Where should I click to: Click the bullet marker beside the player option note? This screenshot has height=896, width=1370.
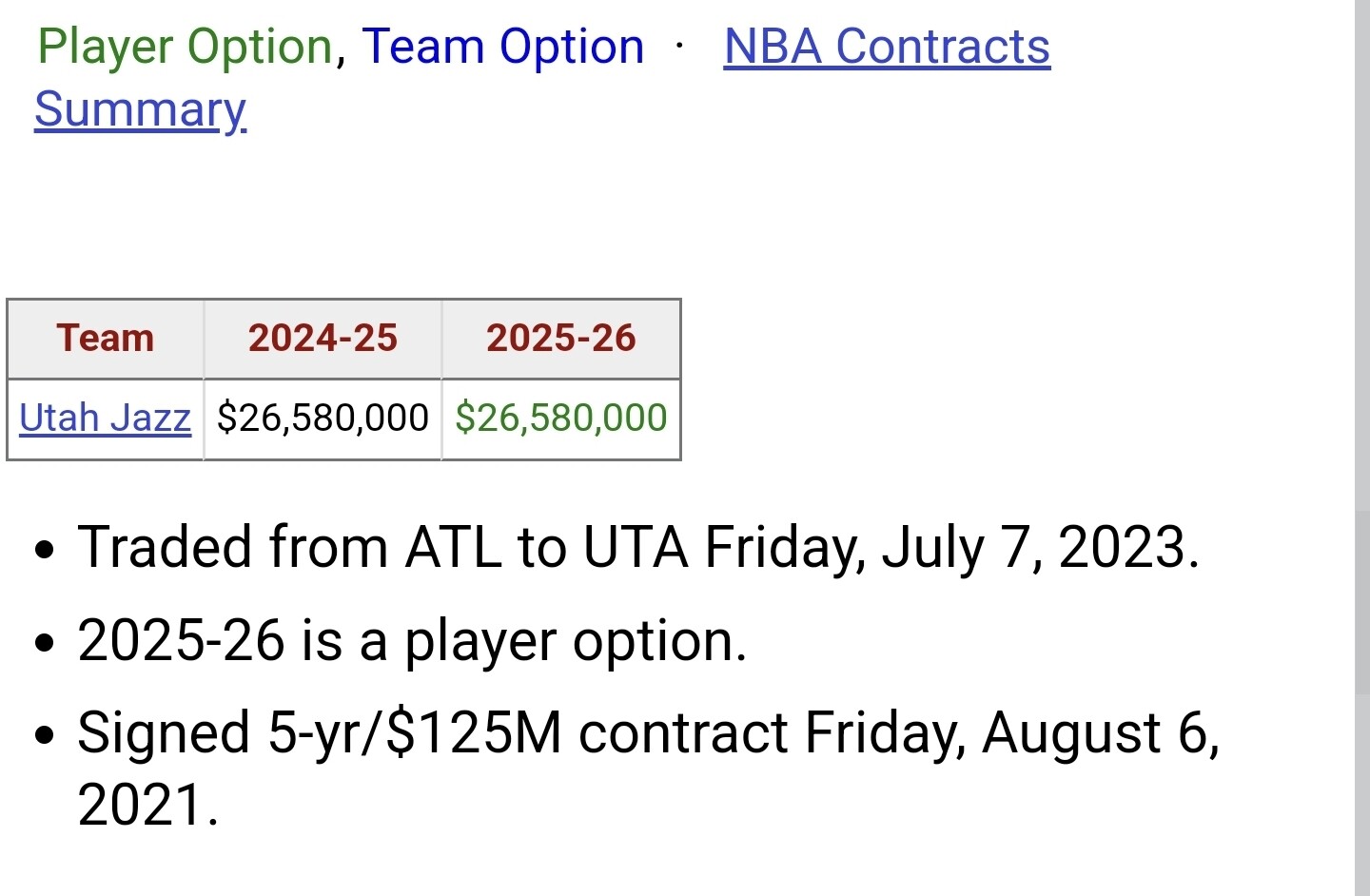[45, 644]
